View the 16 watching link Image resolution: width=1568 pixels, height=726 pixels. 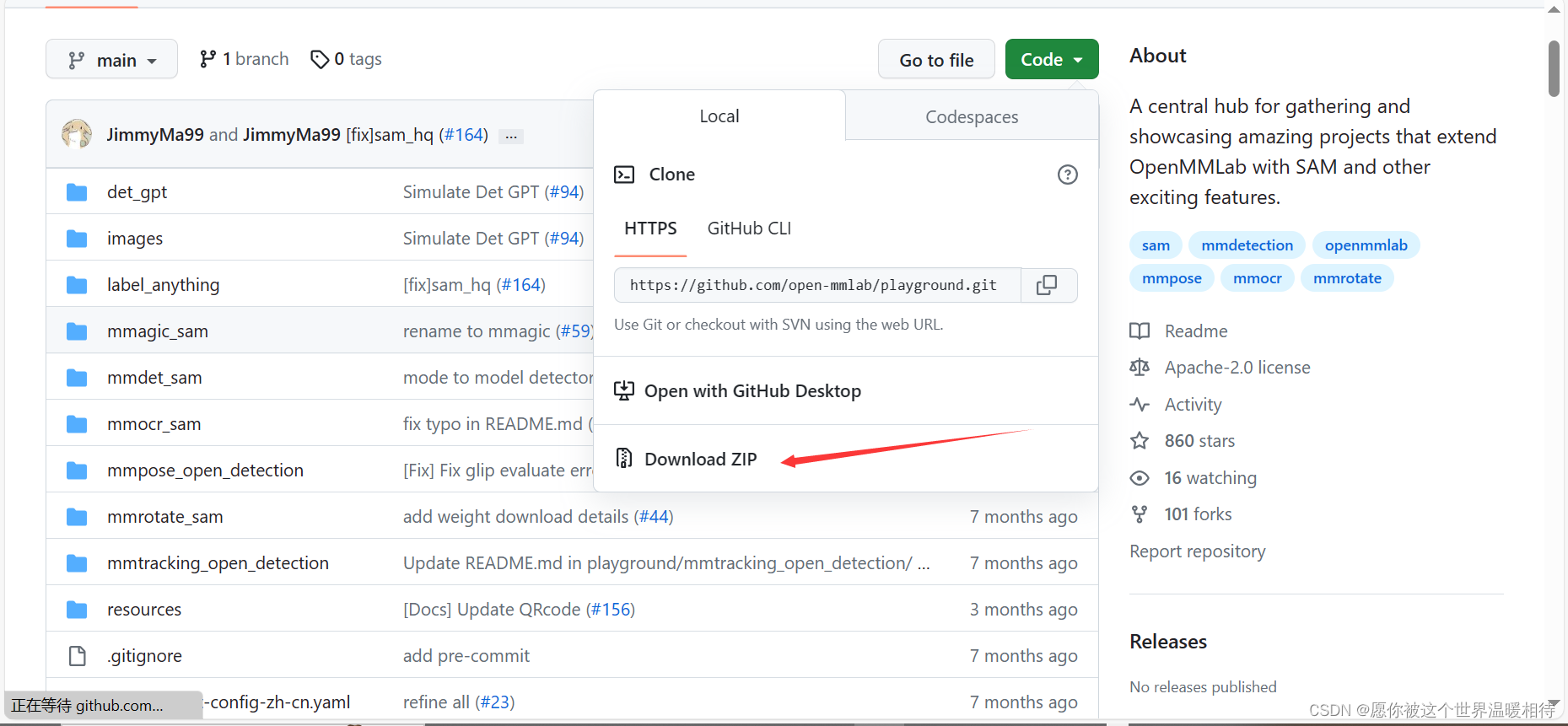click(1194, 478)
